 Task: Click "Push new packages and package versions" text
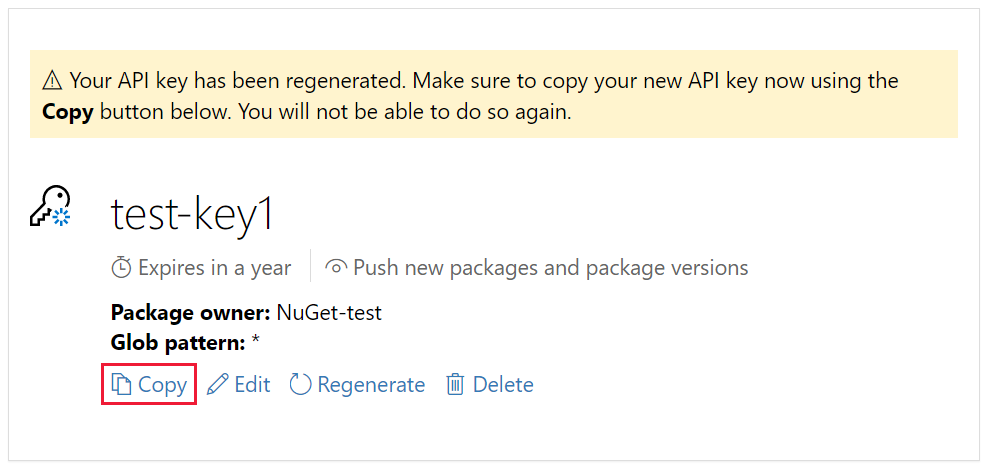[550, 268]
